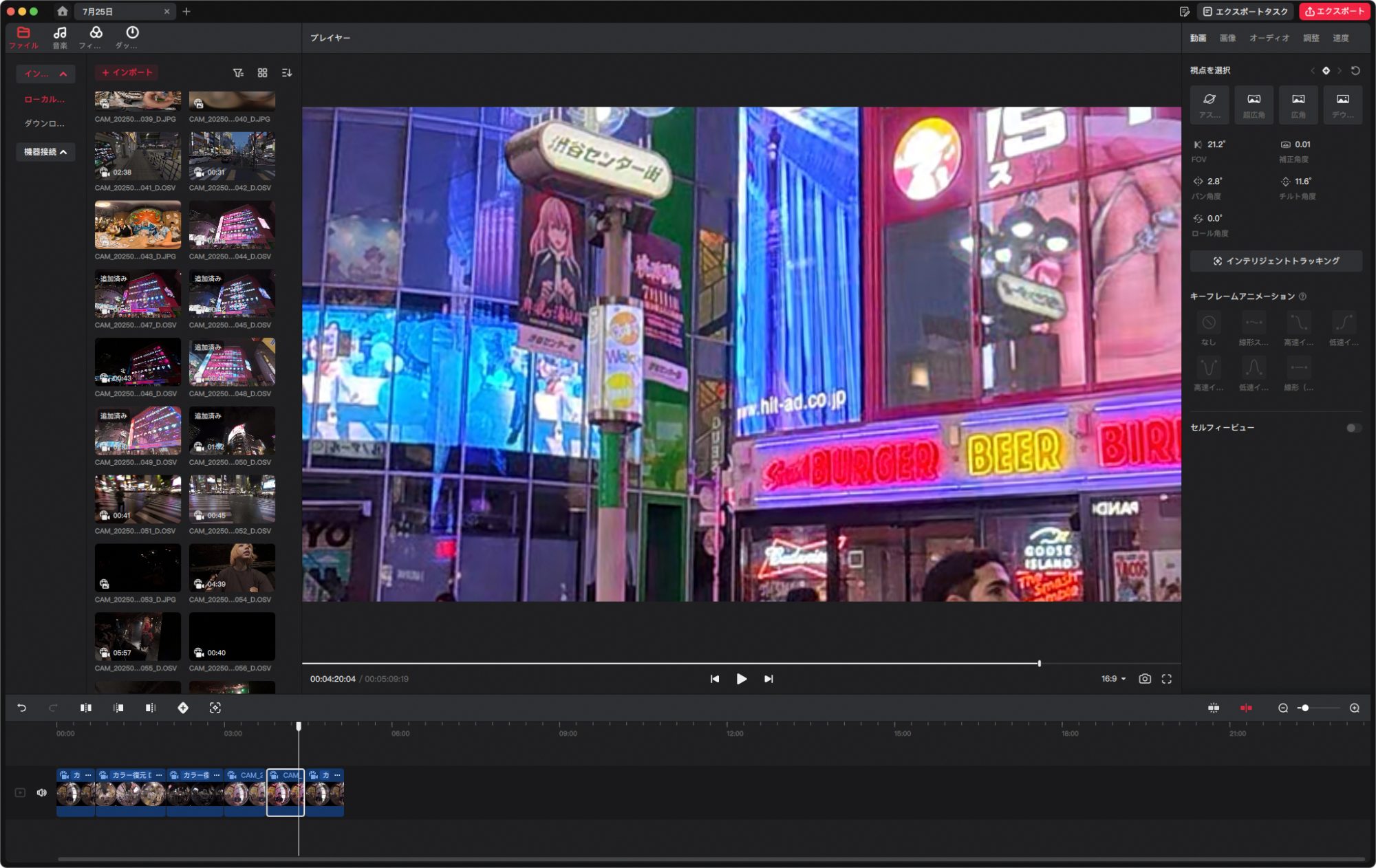Go to next viewpoint keyframe

[1340, 70]
